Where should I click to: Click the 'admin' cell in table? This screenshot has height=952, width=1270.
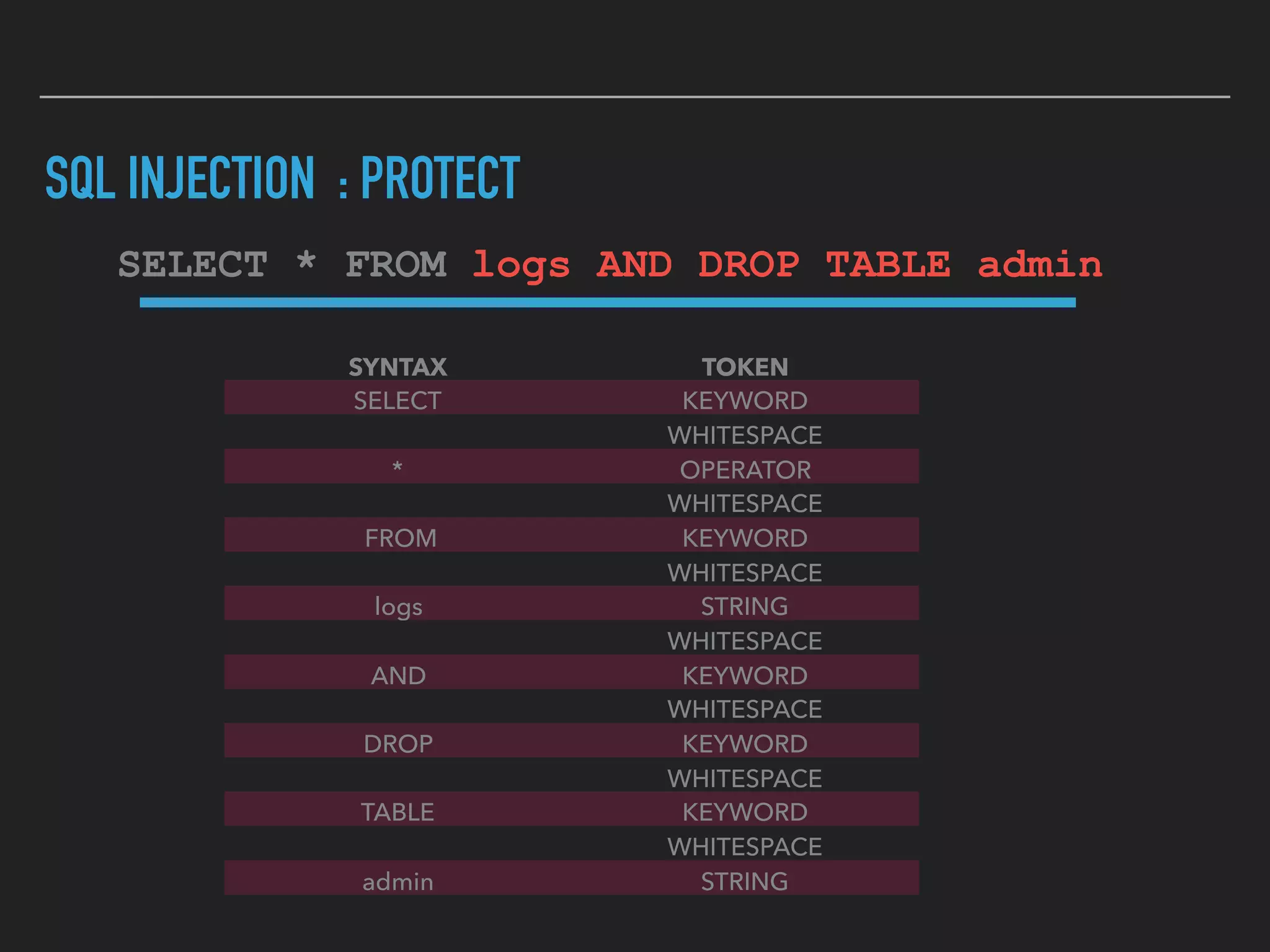(x=397, y=881)
